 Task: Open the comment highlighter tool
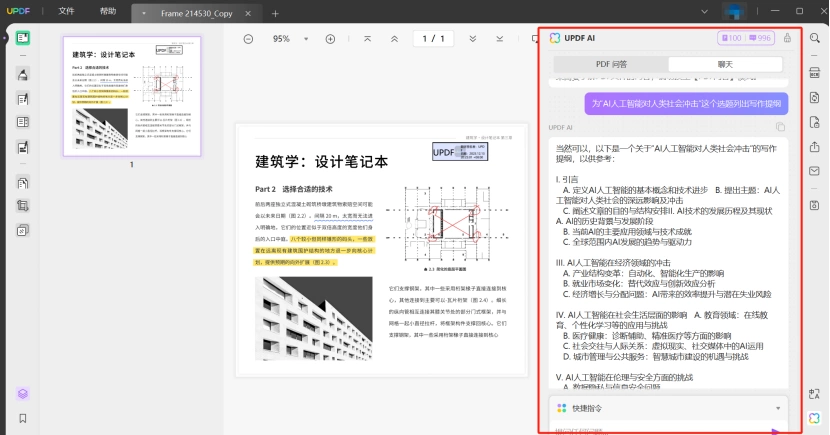click(23, 75)
